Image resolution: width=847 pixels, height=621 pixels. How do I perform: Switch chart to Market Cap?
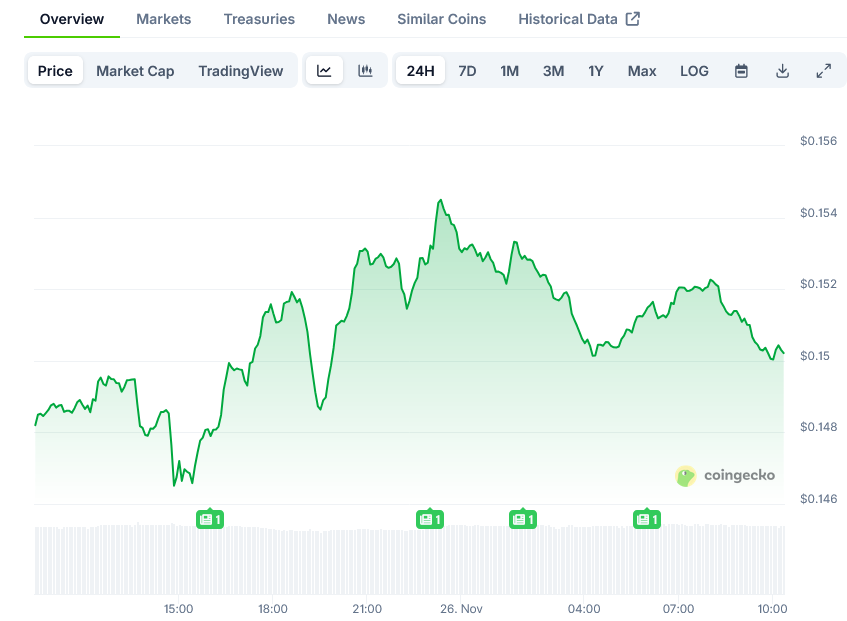pyautogui.click(x=135, y=71)
